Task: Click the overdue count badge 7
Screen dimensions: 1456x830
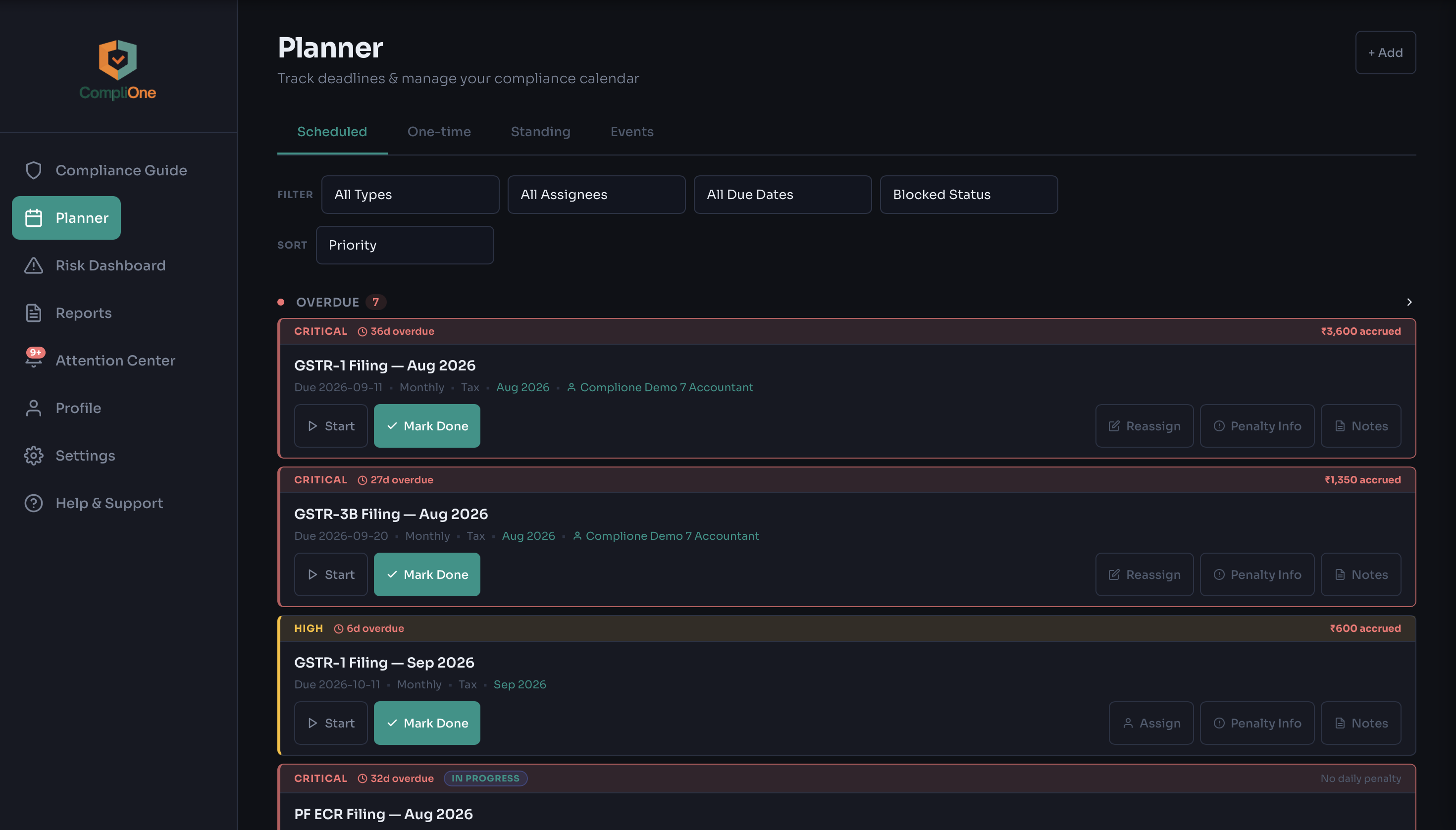Action: [376, 302]
